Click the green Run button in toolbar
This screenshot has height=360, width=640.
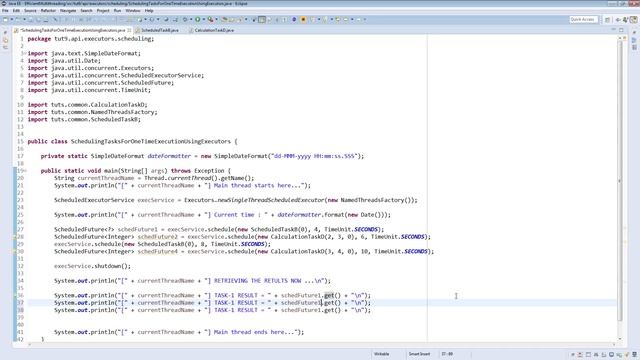[198, 19]
